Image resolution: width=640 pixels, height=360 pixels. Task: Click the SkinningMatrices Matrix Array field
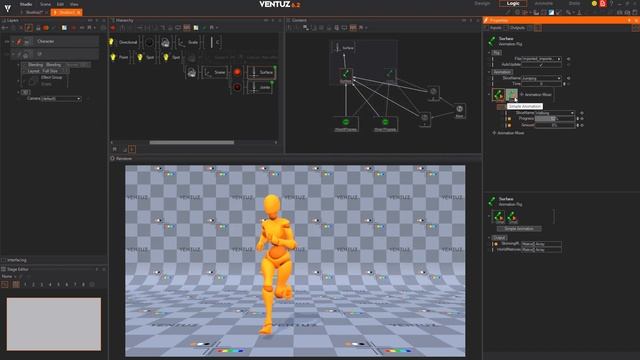541,244
